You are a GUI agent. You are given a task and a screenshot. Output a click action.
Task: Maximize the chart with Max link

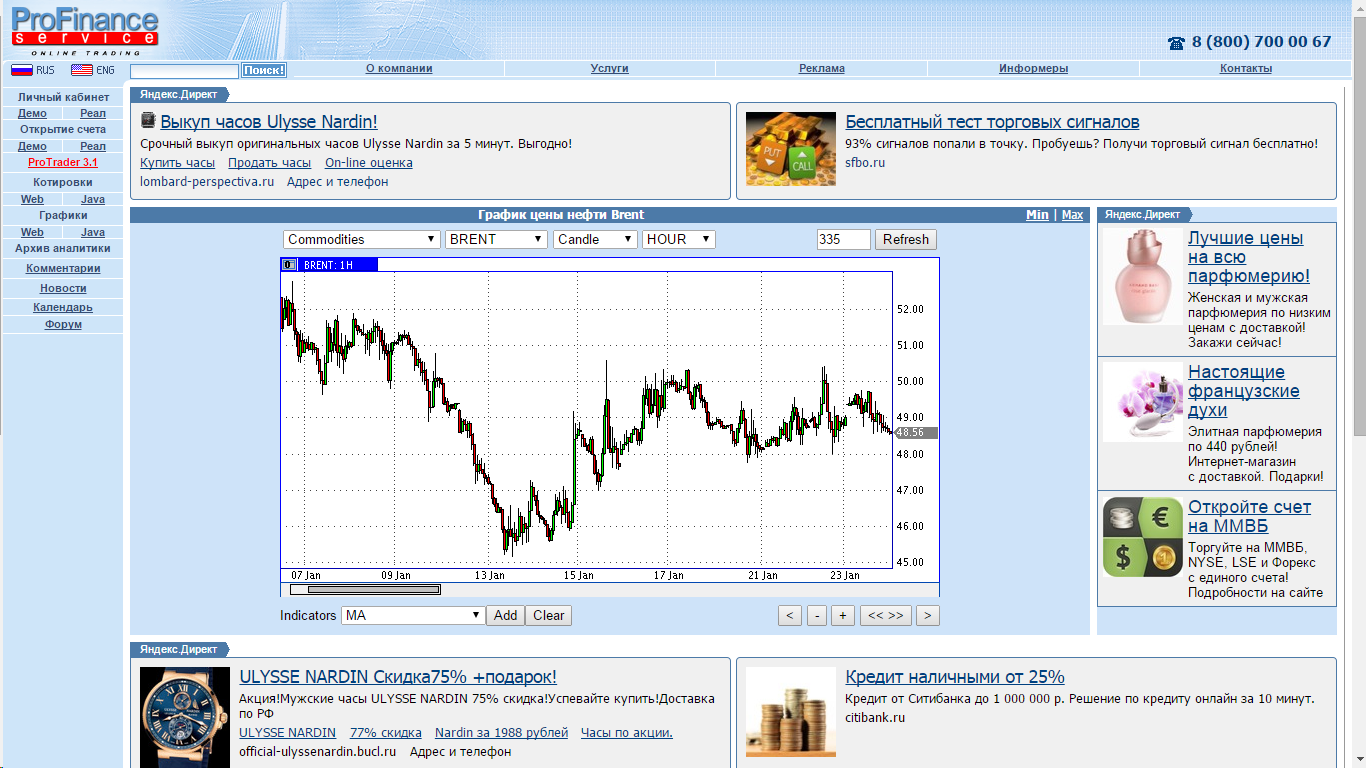1072,215
